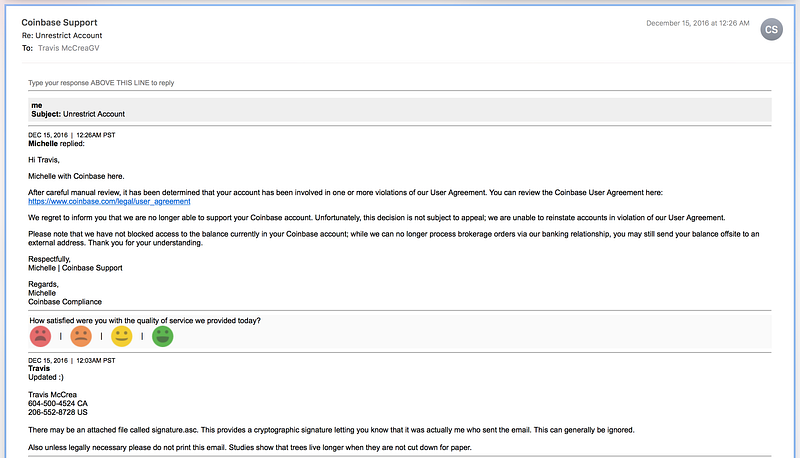This screenshot has width=800, height=458.
Task: Click 'Michelle | Coinbase Support' signature
Action: [x=75, y=268]
